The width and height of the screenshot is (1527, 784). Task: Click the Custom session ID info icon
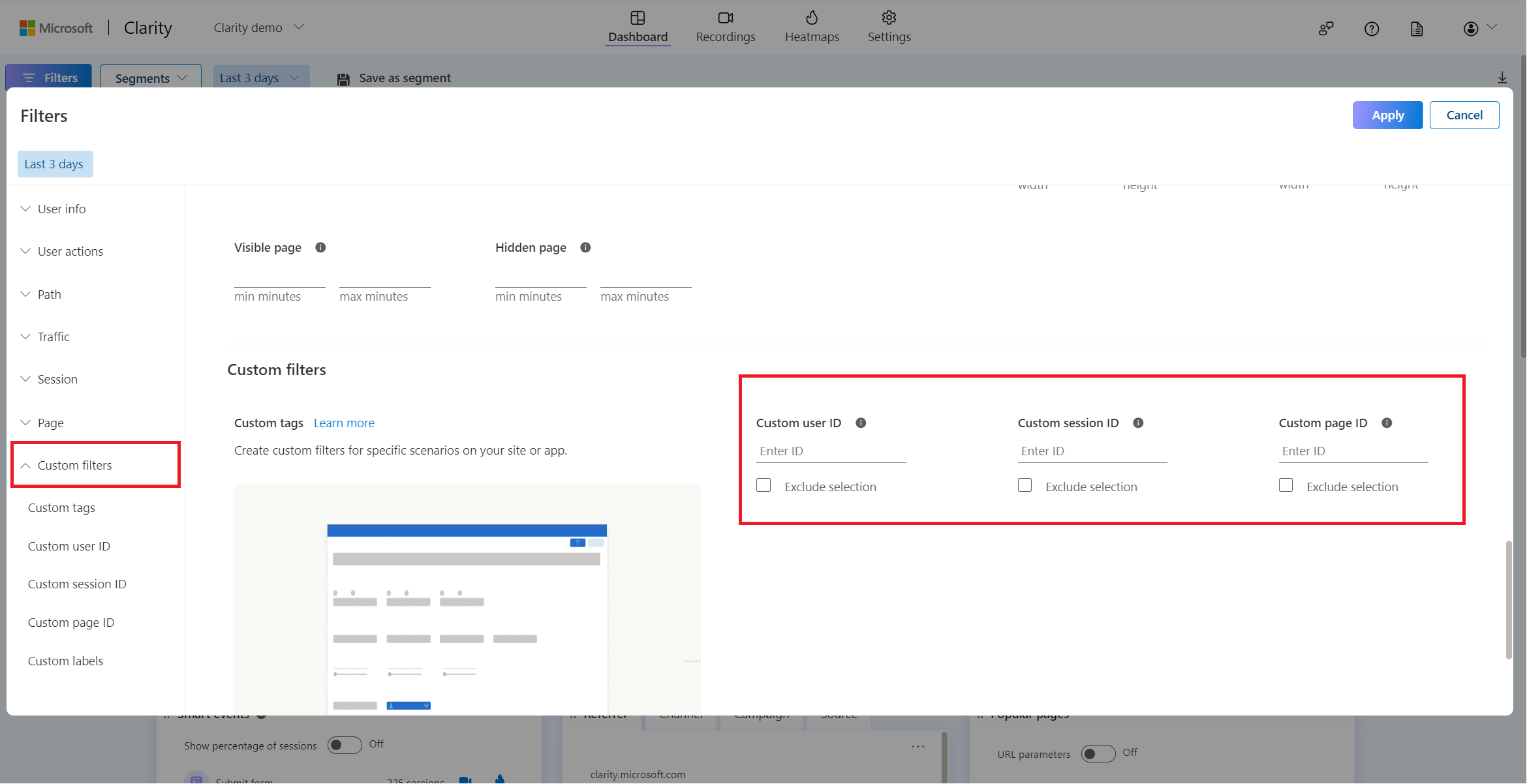pyautogui.click(x=1138, y=423)
